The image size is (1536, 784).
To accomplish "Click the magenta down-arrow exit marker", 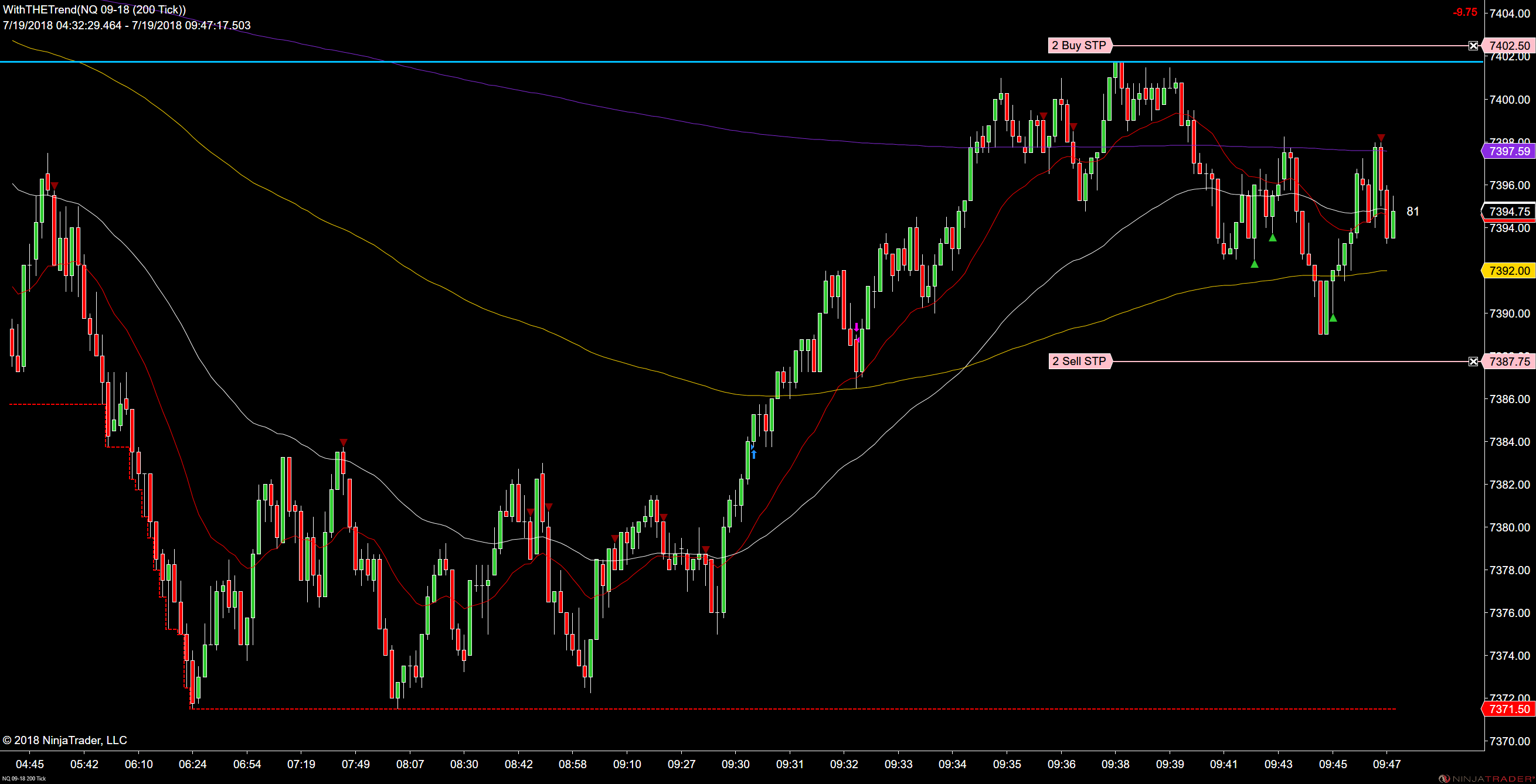I will [x=857, y=327].
